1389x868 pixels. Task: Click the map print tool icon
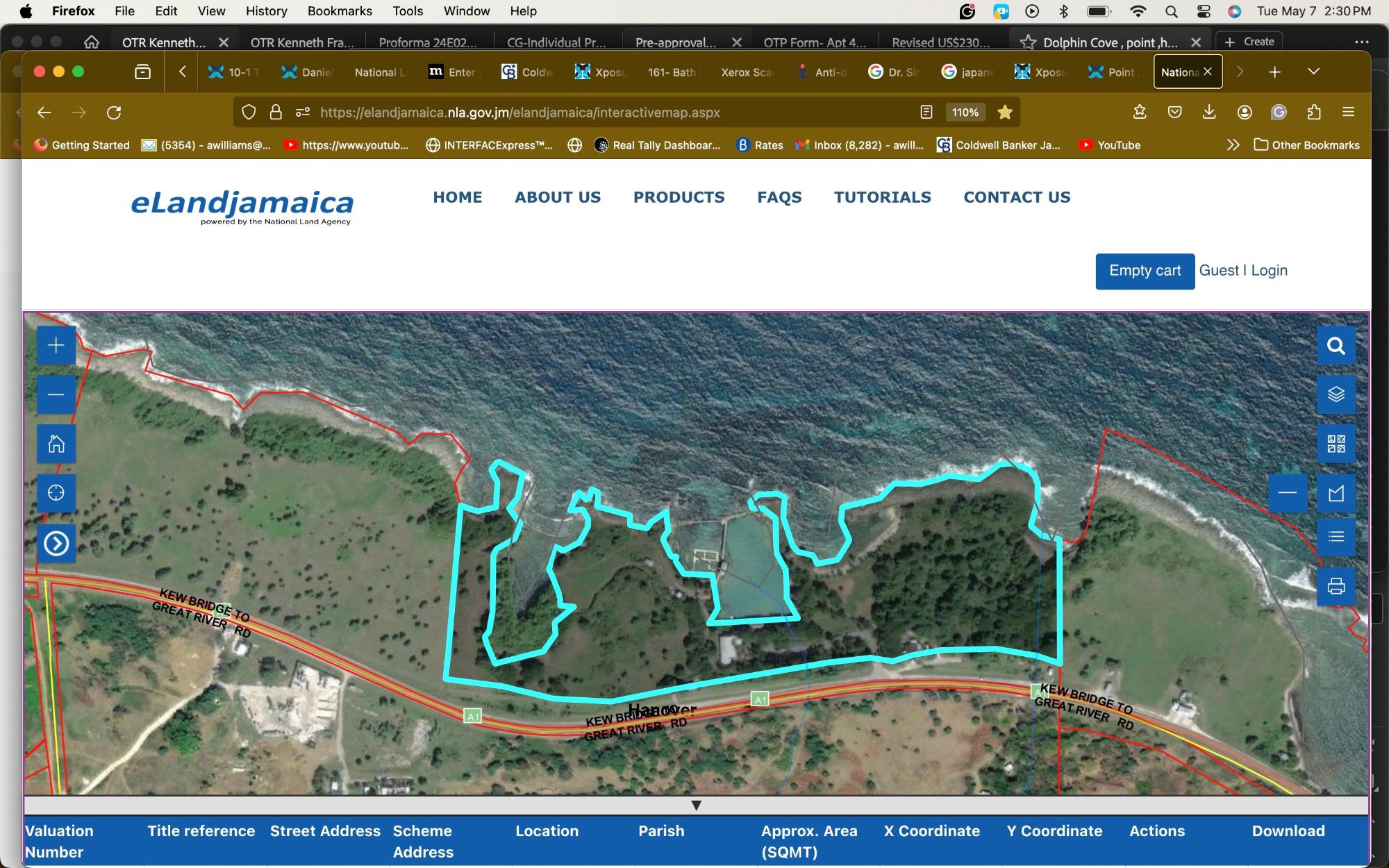coord(1336,587)
